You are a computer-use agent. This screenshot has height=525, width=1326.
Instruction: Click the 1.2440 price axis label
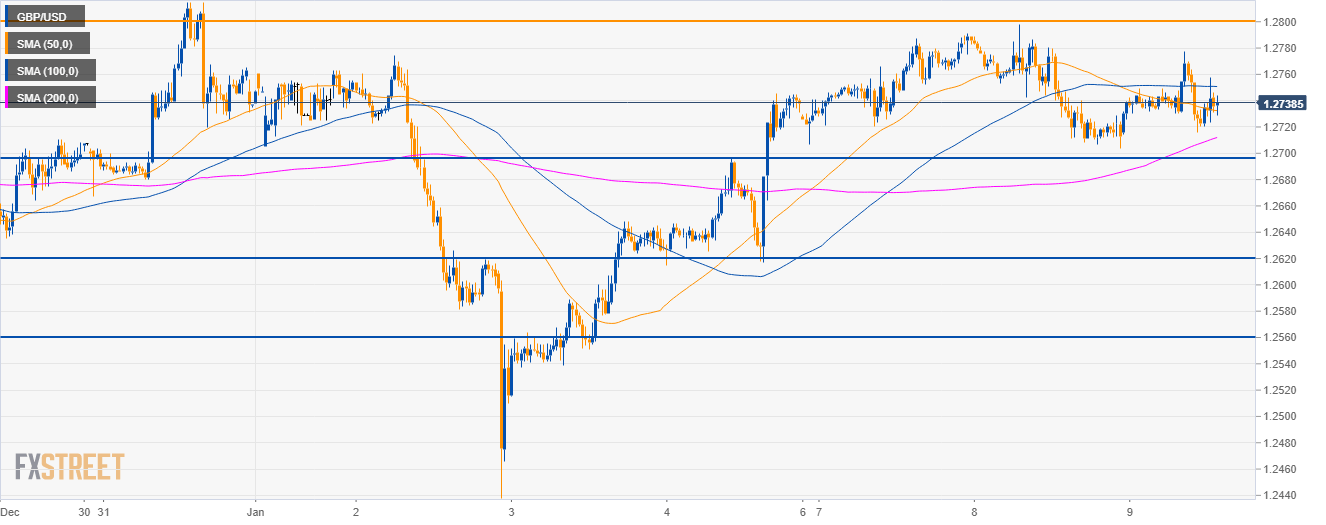pyautogui.click(x=1280, y=496)
